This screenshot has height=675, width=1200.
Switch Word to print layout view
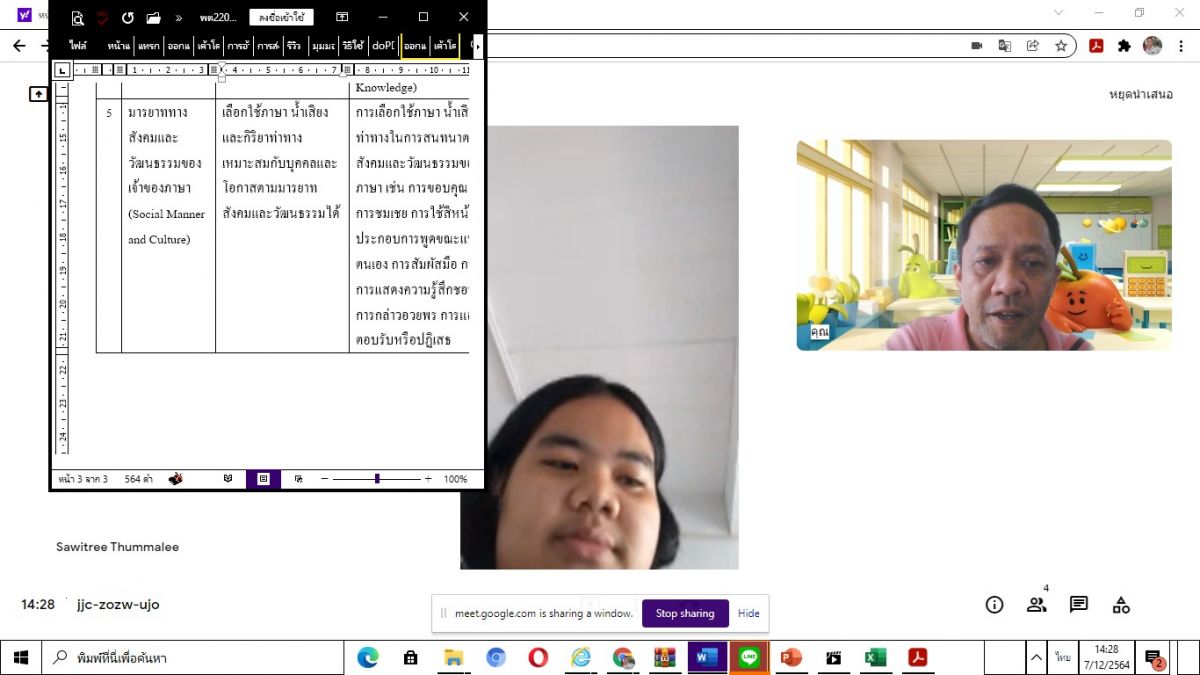pos(263,479)
